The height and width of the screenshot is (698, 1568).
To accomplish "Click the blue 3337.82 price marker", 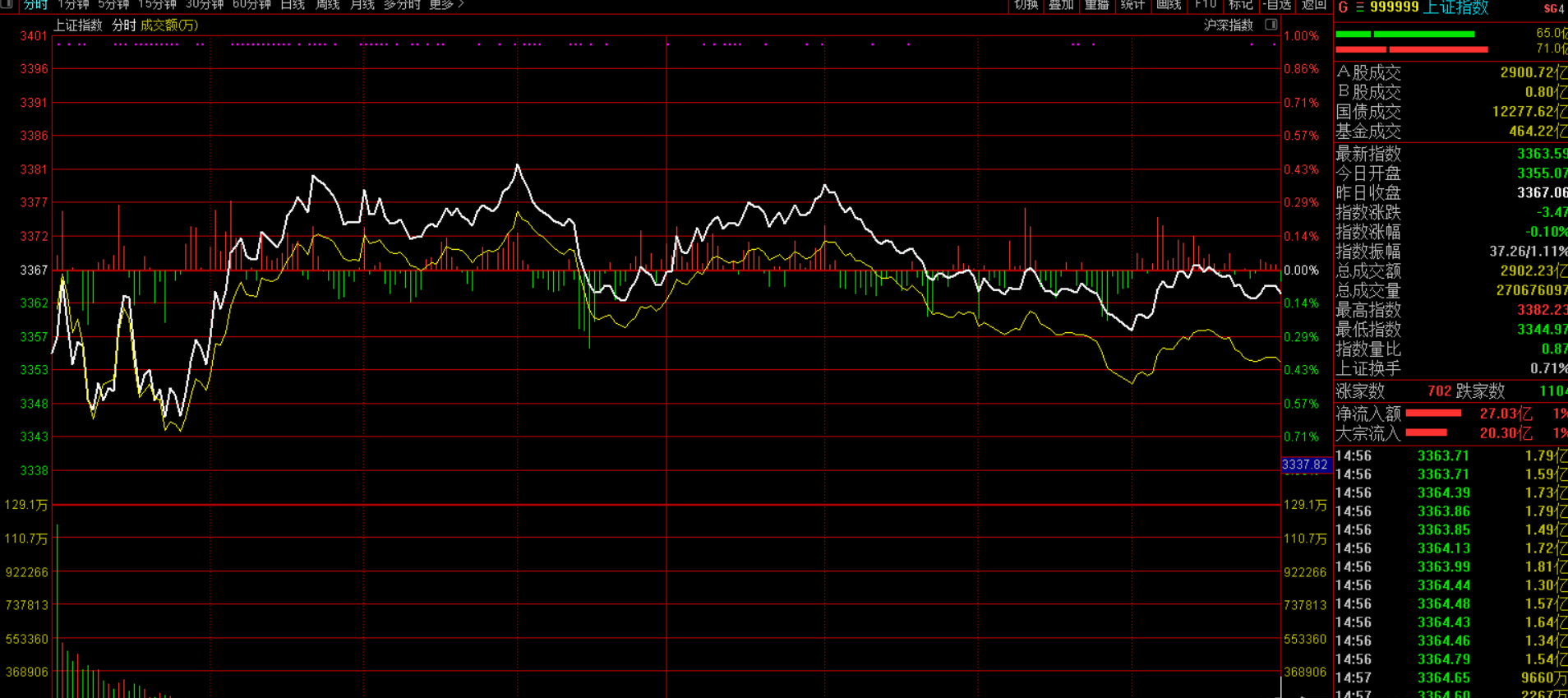I will coord(1304,465).
